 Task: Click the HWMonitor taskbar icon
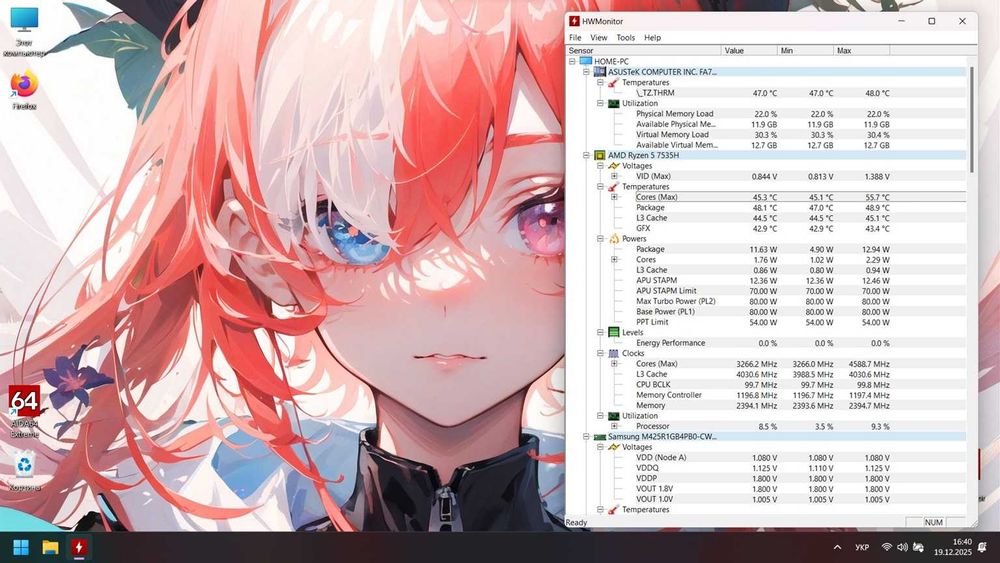(79, 547)
